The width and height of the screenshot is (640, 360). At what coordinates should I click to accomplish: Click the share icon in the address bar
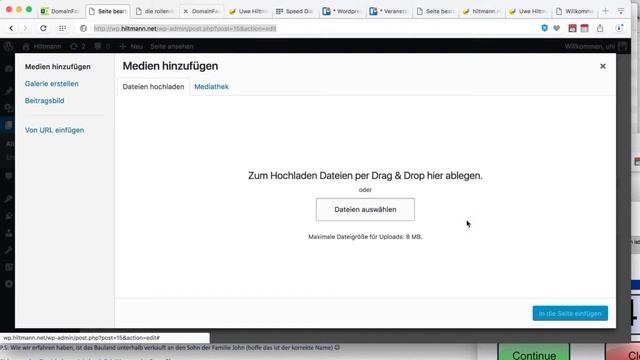[x=600, y=28]
